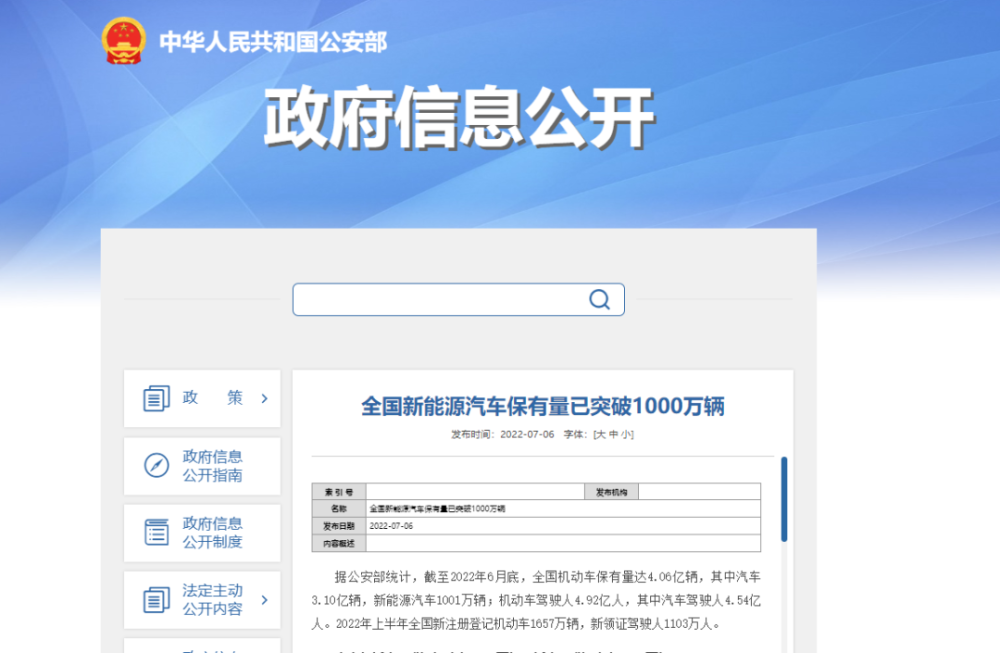Viewport: 1000px width, 653px height.
Task: Expand the 政策 menu chevron
Action: [x=265, y=399]
